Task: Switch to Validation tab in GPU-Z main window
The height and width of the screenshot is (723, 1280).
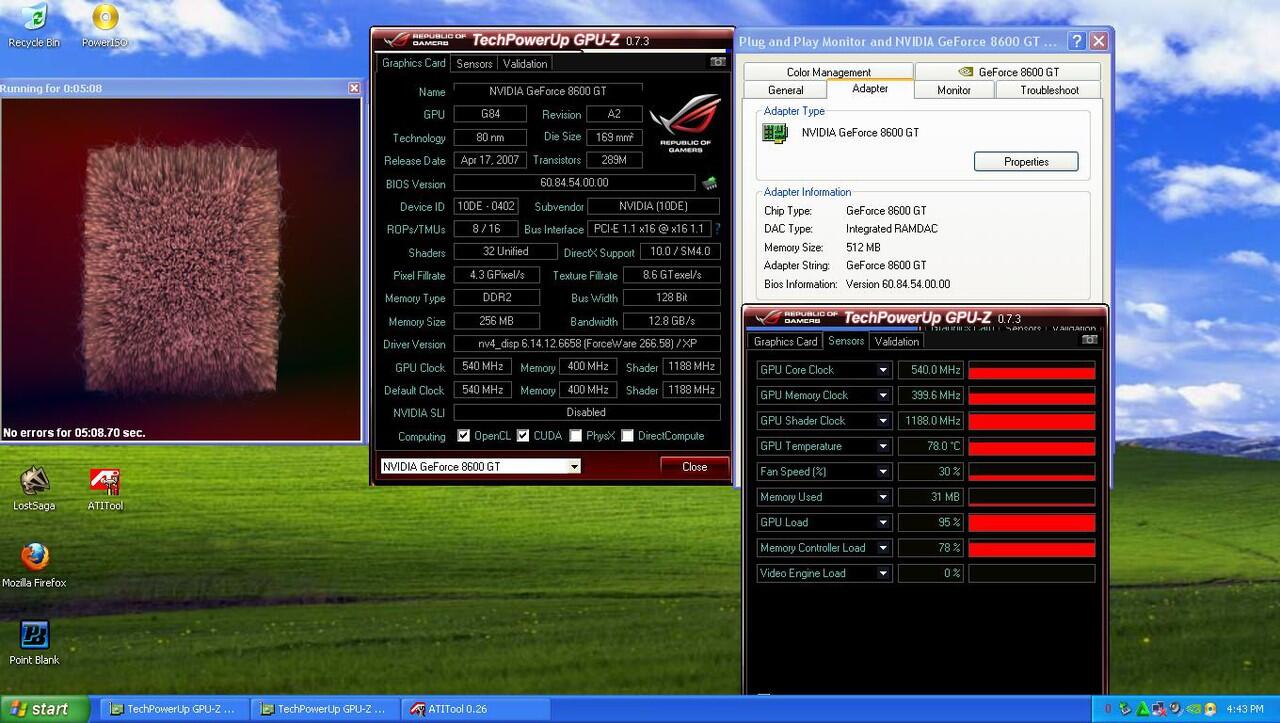Action: coord(525,63)
